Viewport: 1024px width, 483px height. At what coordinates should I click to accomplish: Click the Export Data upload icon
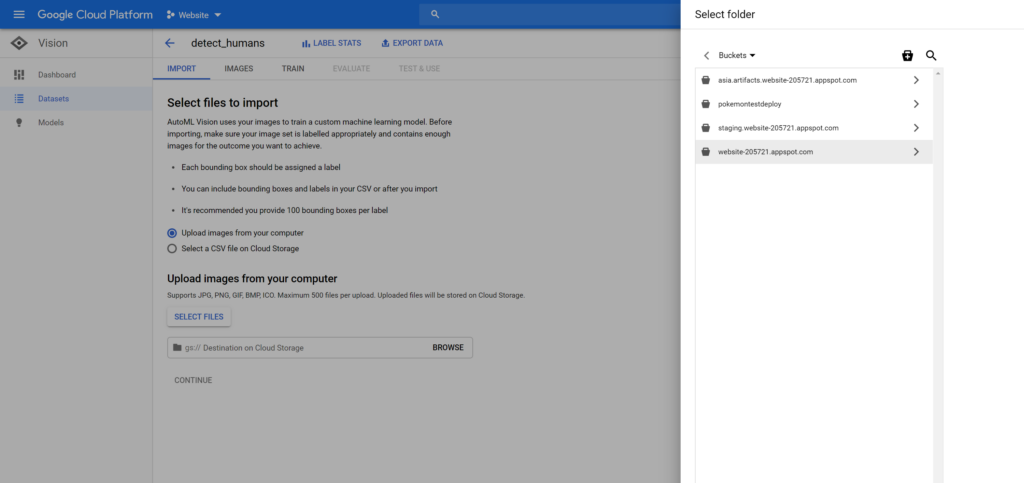coord(385,43)
